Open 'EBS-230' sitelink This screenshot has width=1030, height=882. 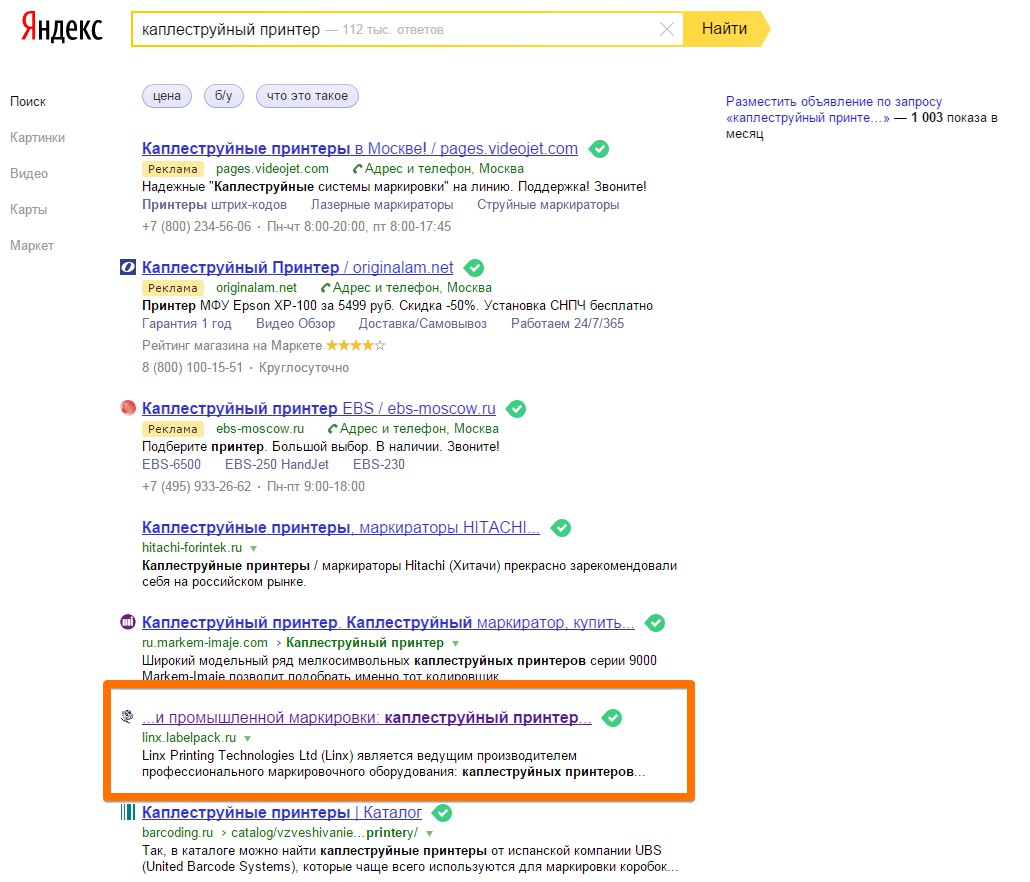coord(379,465)
